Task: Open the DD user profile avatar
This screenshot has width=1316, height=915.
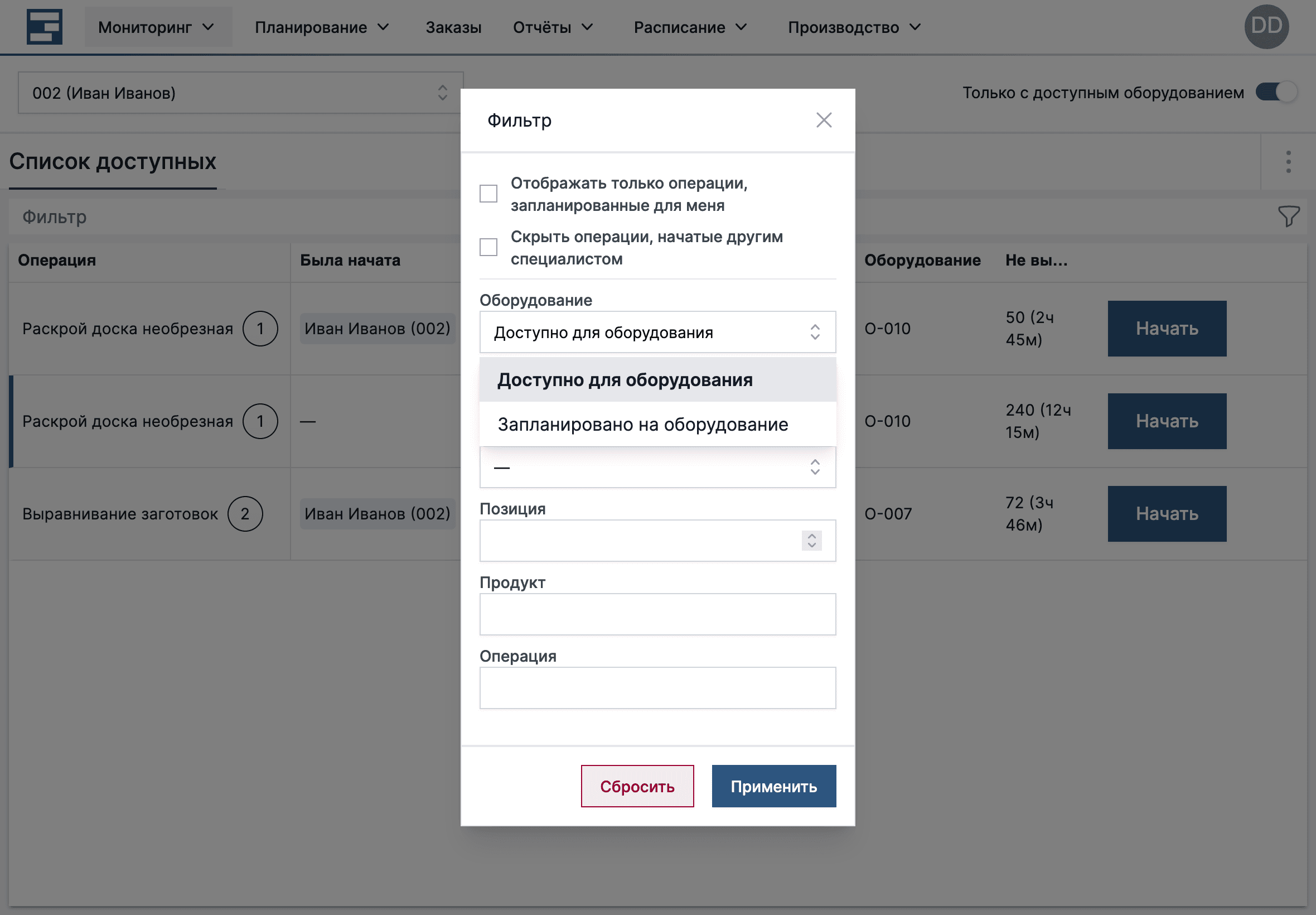Action: [x=1266, y=26]
